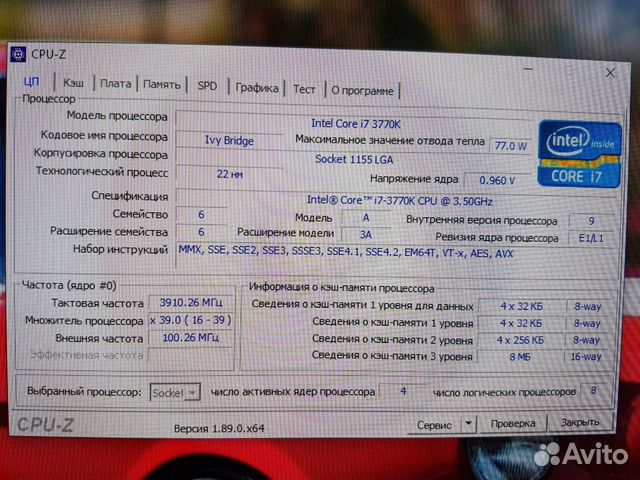Viewport: 640px width, 480px height.
Task: Click the 8-way value for level 2 cache
Action: 586,340
